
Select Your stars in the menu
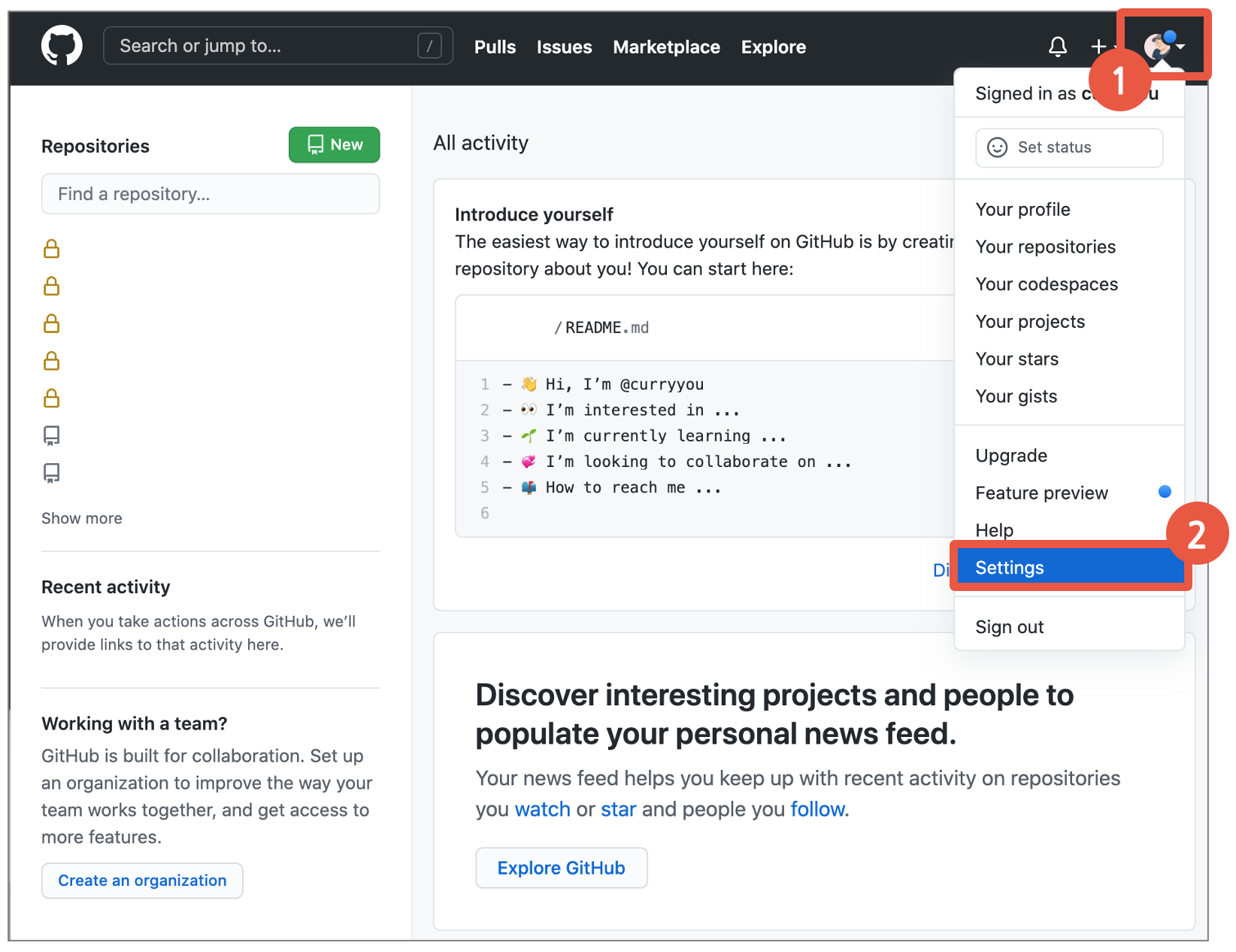(1069, 359)
